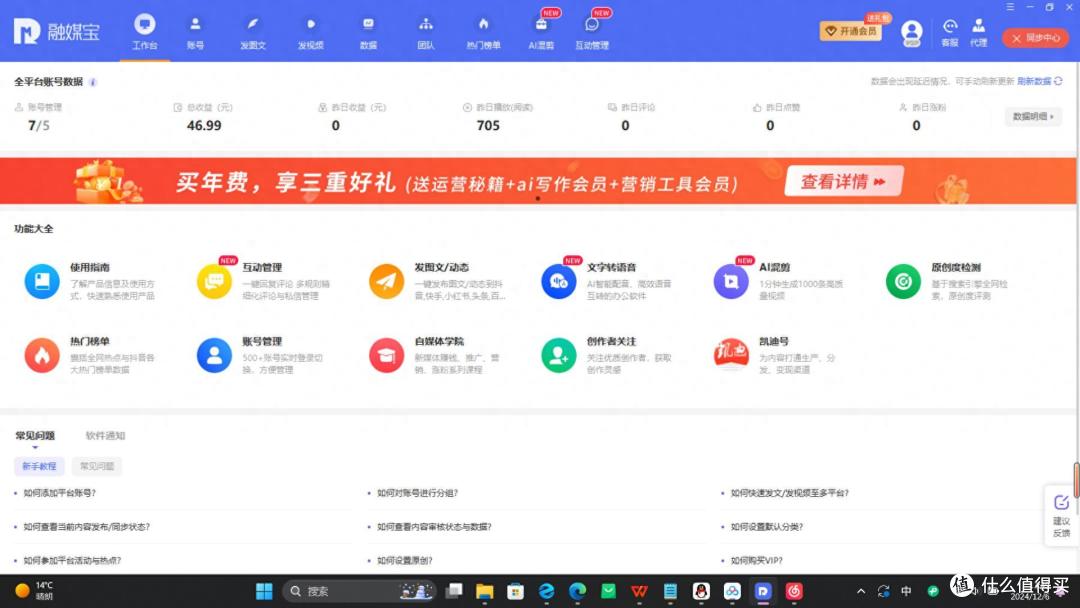The width and height of the screenshot is (1080, 608).
Task: Click the 融媒宝 logo
Action: [x=56, y=31]
